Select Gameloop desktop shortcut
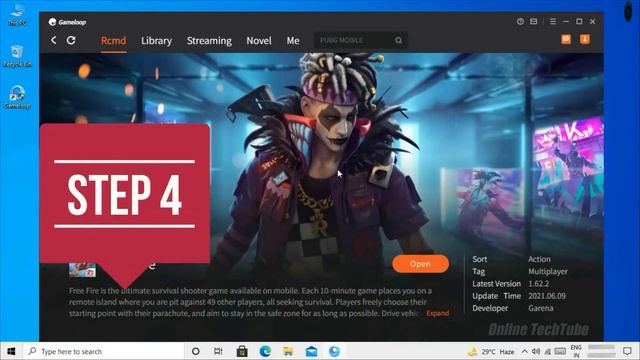Viewport: 640px width, 360px height. 17,97
